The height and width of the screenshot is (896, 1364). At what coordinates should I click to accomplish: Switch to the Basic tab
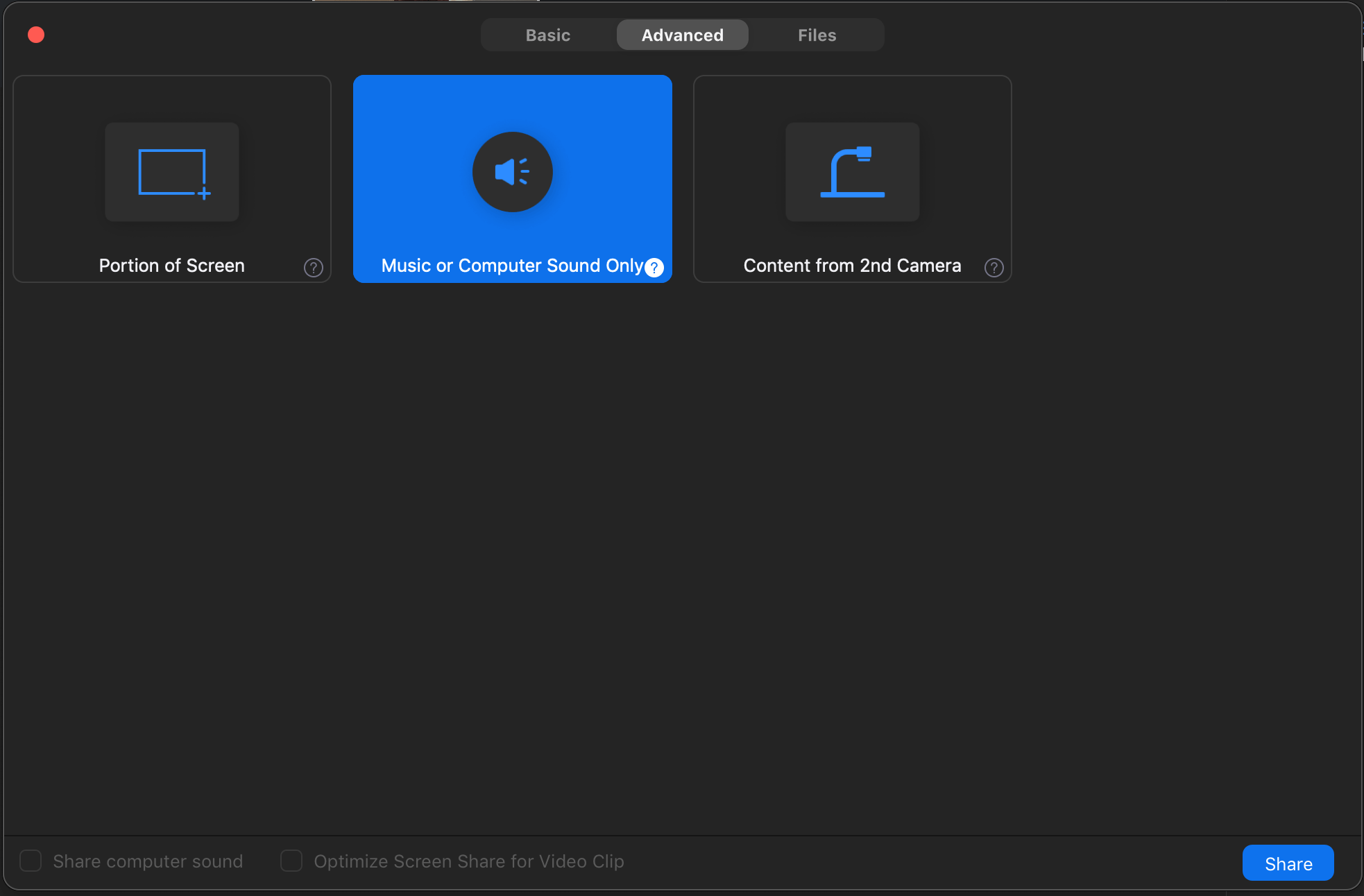(547, 35)
